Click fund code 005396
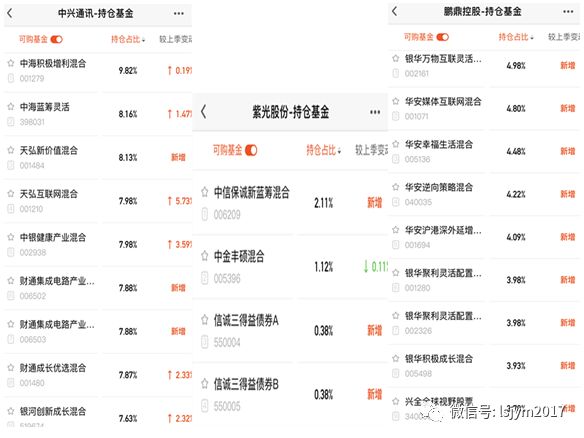584x438 pixels. (227, 278)
